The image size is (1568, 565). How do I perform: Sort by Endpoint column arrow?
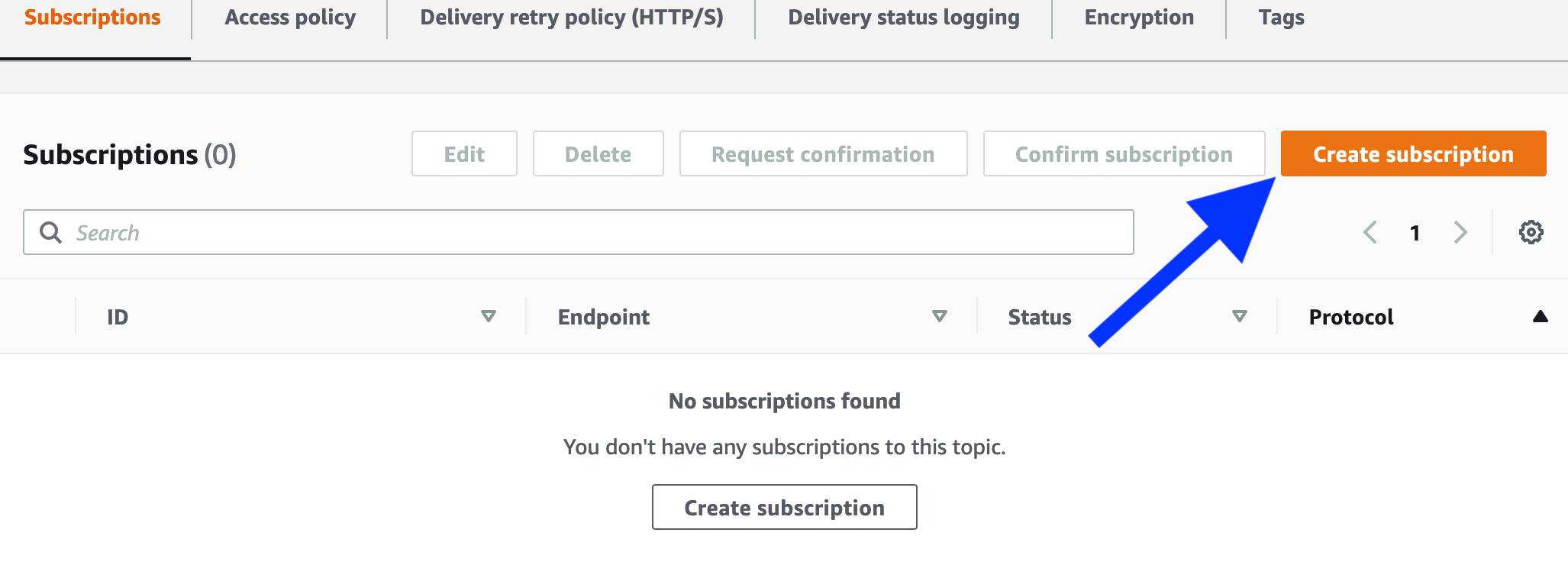940,316
